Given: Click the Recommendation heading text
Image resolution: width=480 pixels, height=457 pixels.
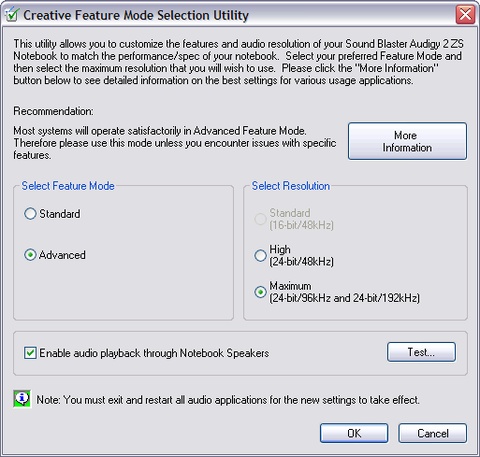Looking at the screenshot, I should [53, 111].
